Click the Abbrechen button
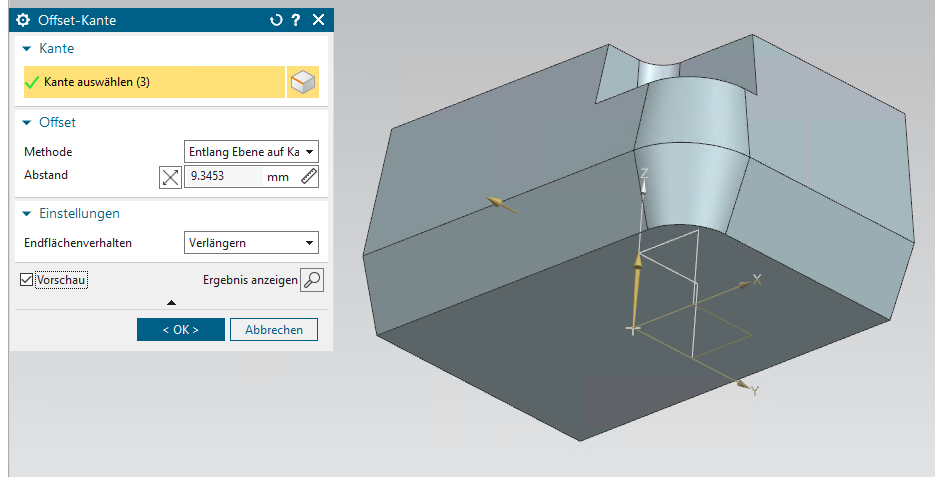 pyautogui.click(x=274, y=330)
